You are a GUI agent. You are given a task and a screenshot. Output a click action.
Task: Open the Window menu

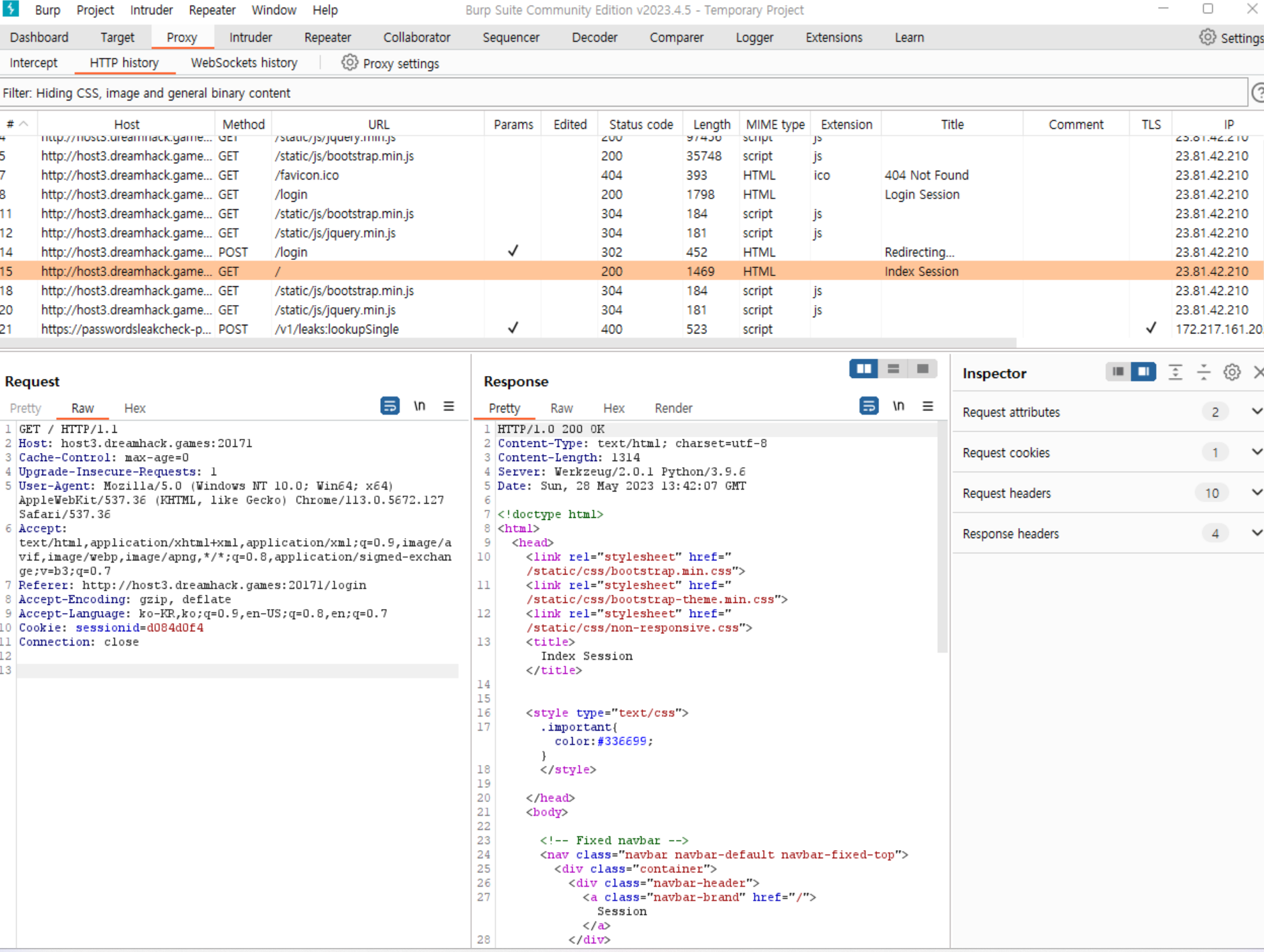point(273,10)
